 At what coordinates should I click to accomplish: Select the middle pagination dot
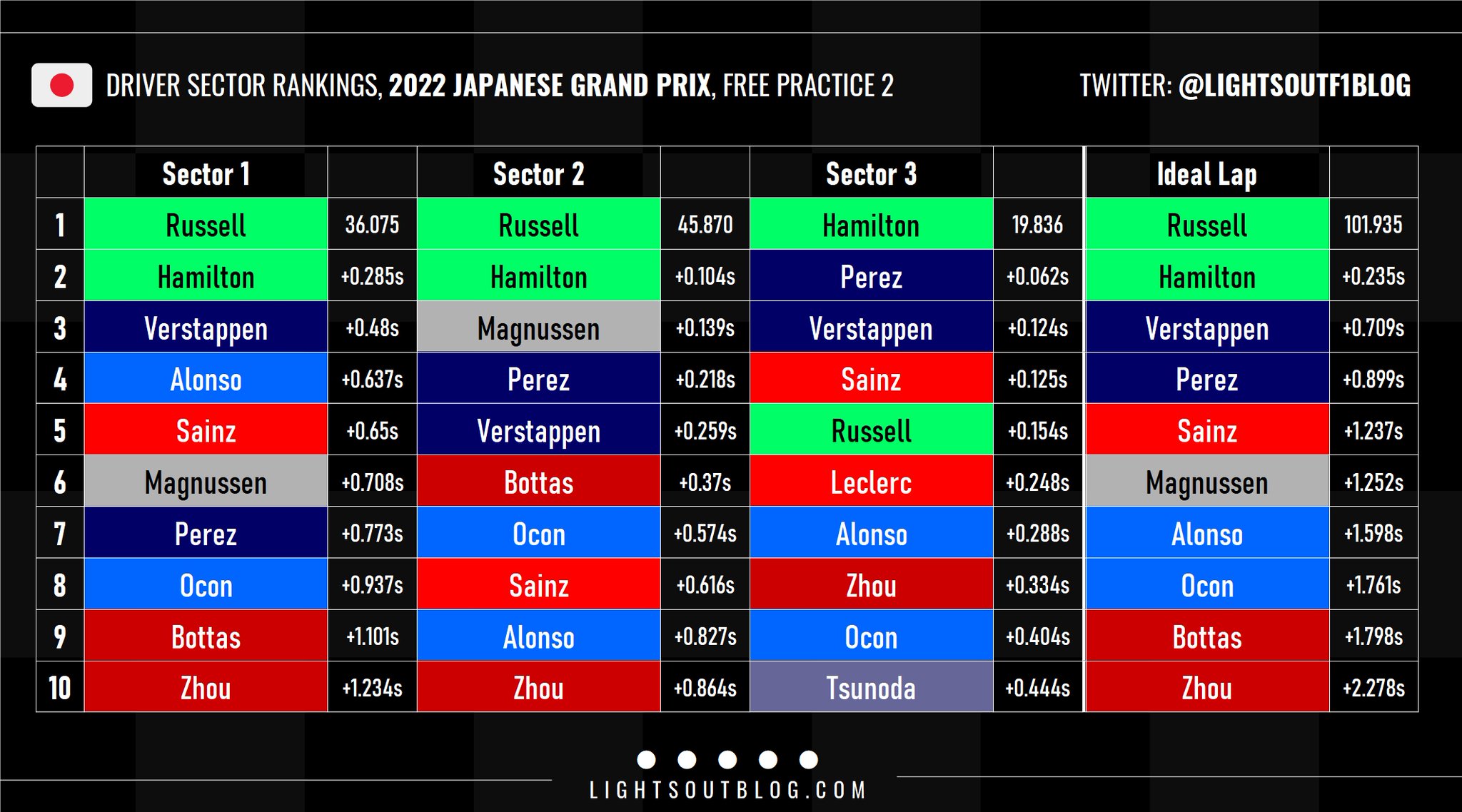(727, 759)
